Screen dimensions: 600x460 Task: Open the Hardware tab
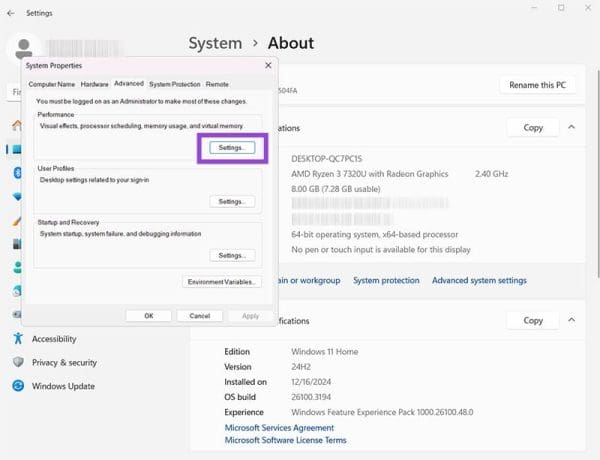click(94, 84)
